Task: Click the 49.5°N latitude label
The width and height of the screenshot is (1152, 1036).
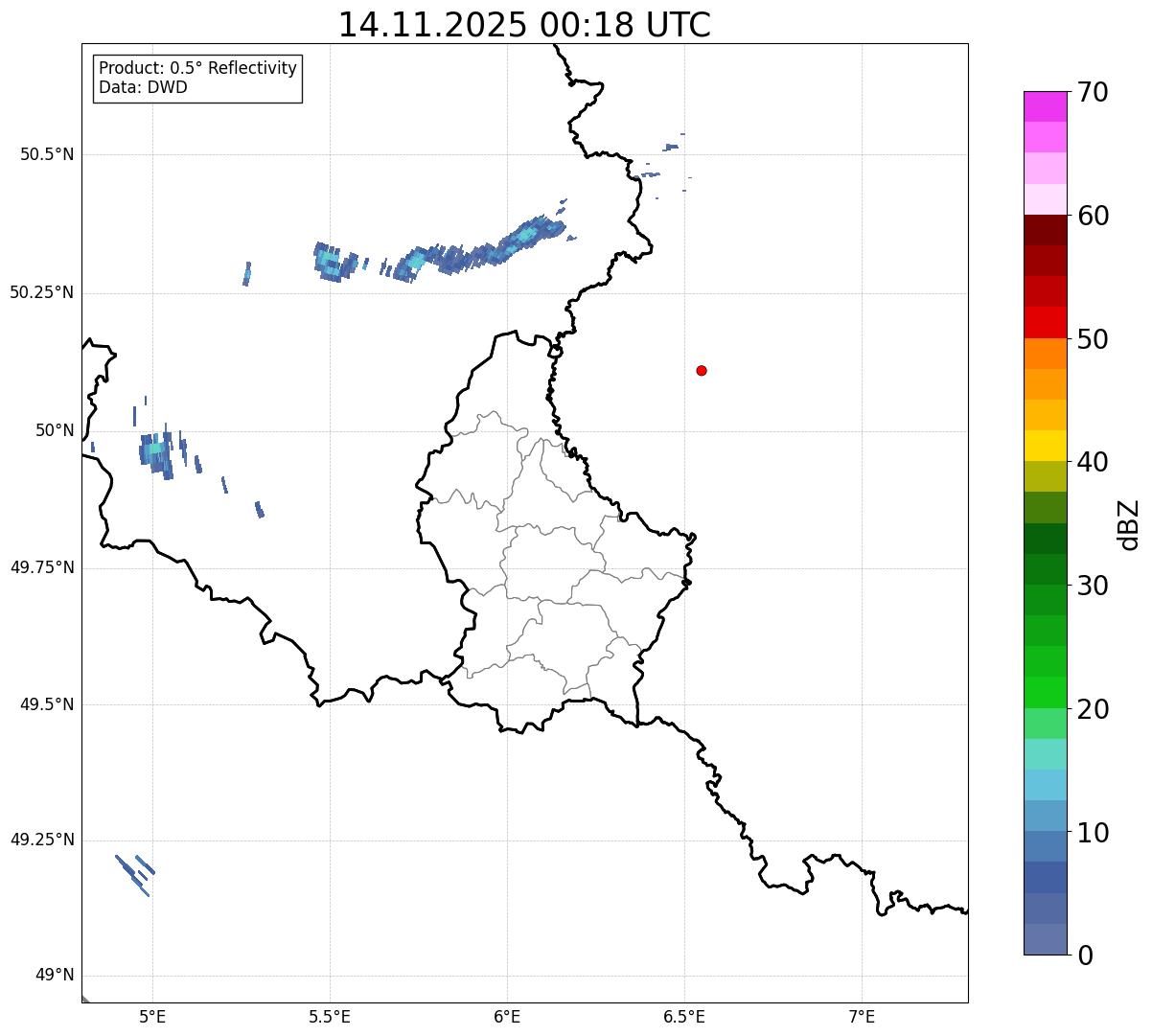Action: point(48,704)
